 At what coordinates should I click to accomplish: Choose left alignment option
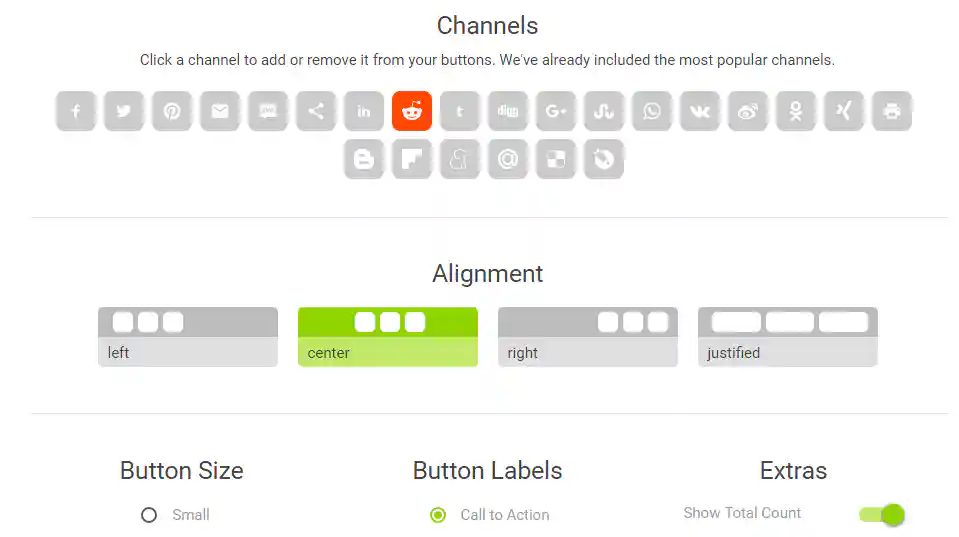click(188, 337)
